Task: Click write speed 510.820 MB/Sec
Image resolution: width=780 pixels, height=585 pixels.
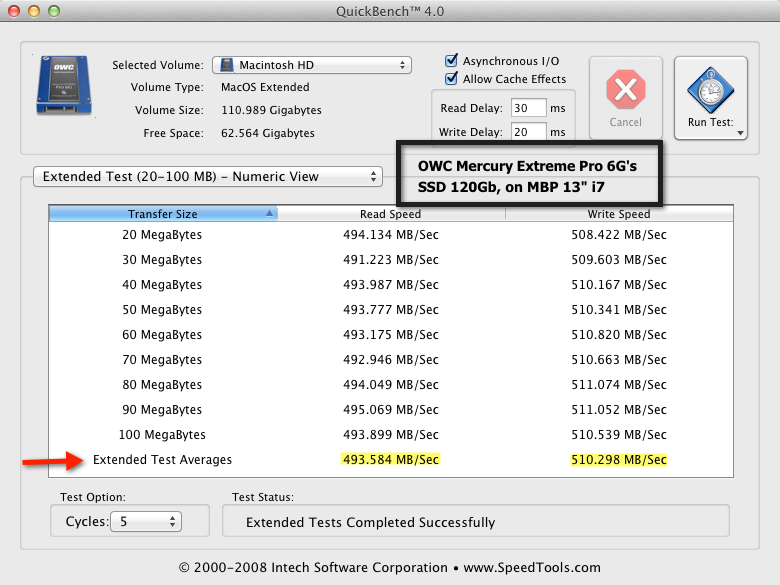Action: point(619,335)
